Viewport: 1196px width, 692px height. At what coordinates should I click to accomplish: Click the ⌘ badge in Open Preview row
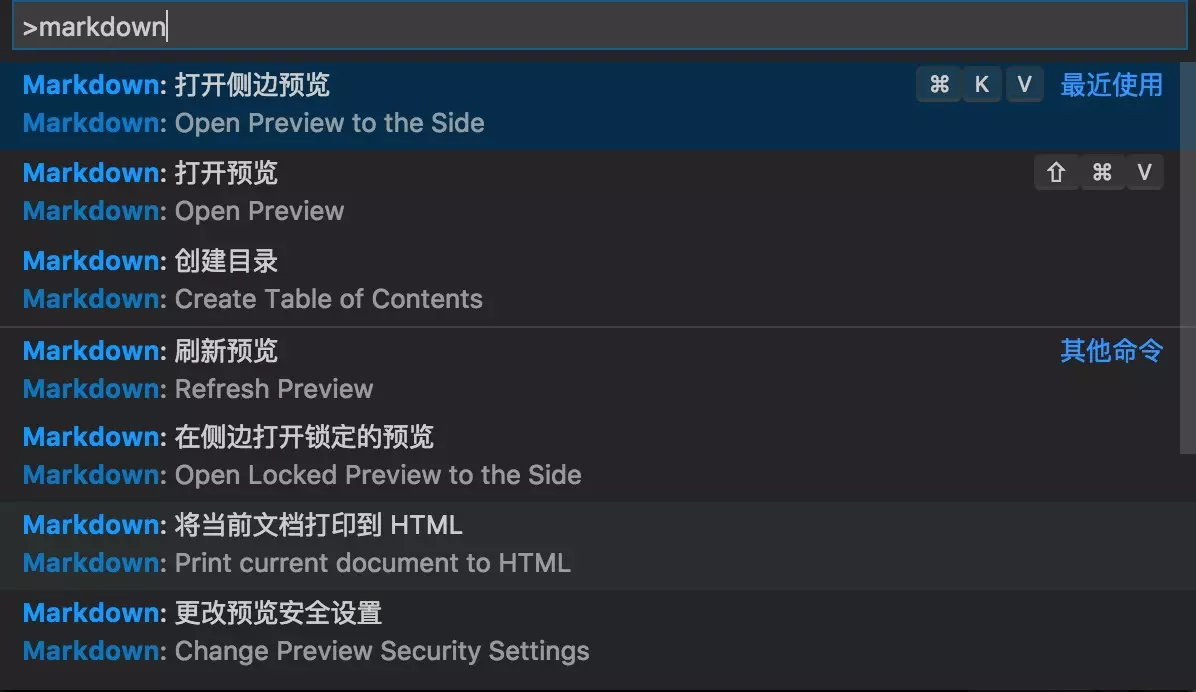pyautogui.click(x=1102, y=173)
